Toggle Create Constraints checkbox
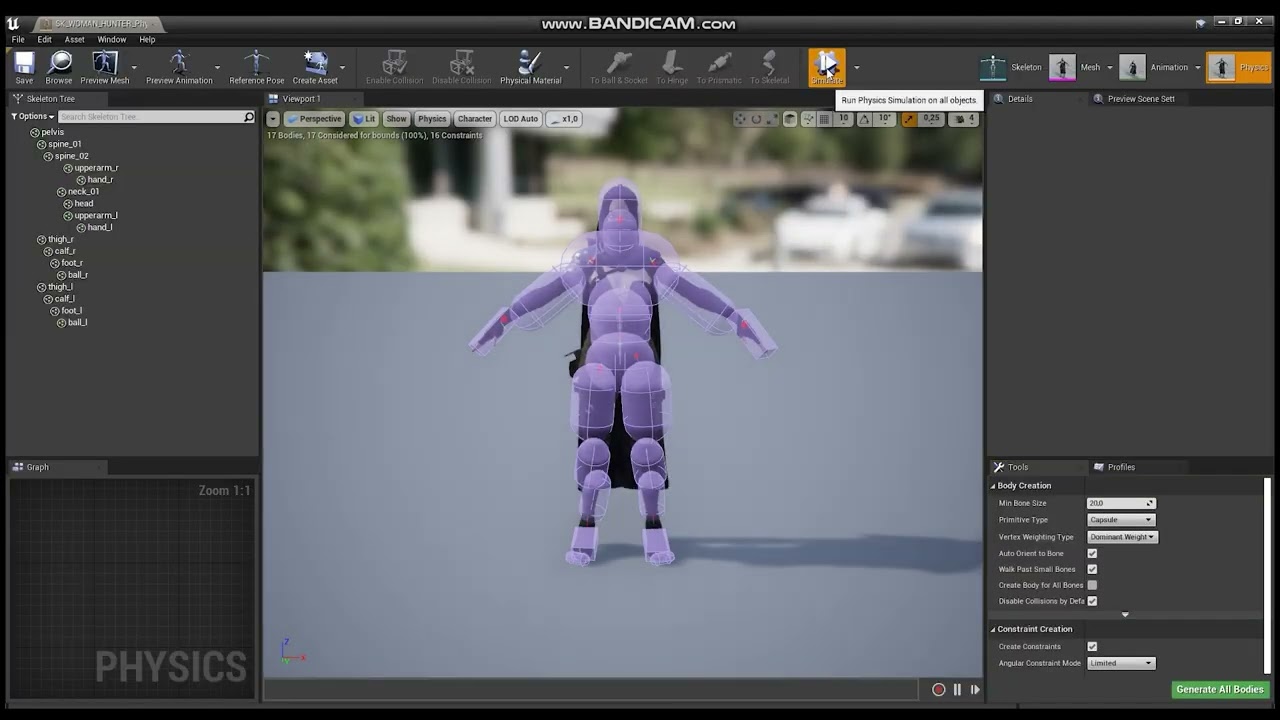Image resolution: width=1280 pixels, height=720 pixels. coord(1092,646)
